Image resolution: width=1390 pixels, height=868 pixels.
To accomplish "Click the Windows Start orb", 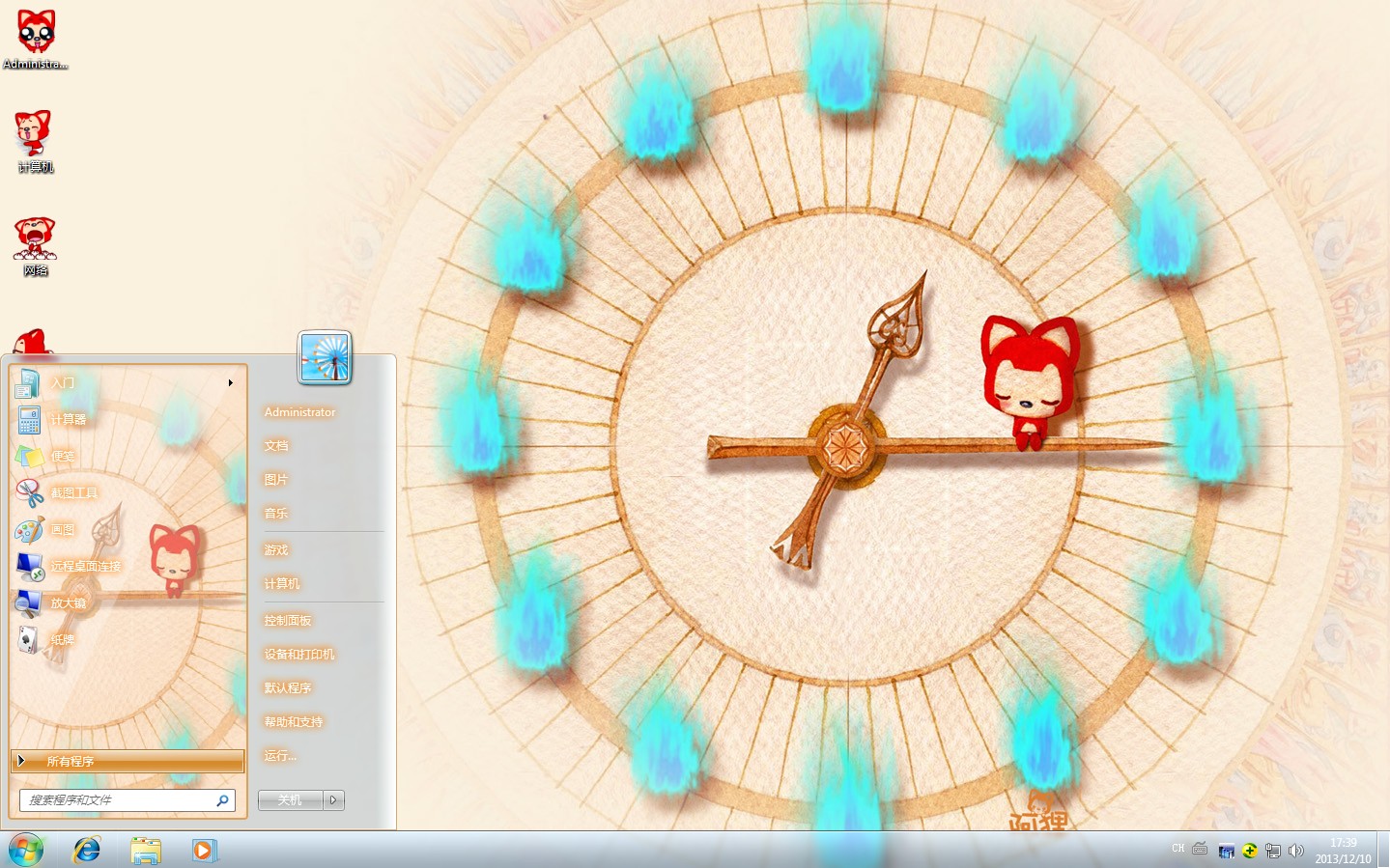I will click(26, 851).
